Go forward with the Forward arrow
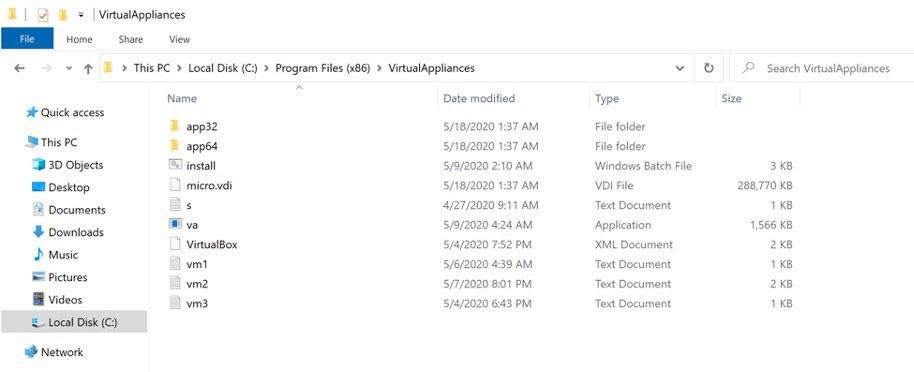The image size is (914, 372). (x=46, y=68)
